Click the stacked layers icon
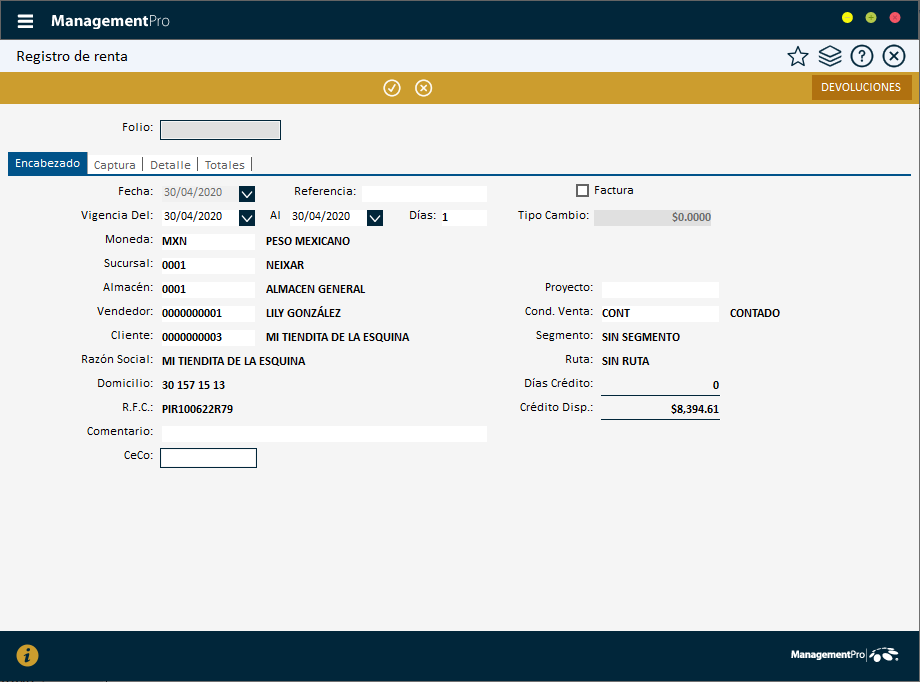The height and width of the screenshot is (682, 920). [x=830, y=57]
